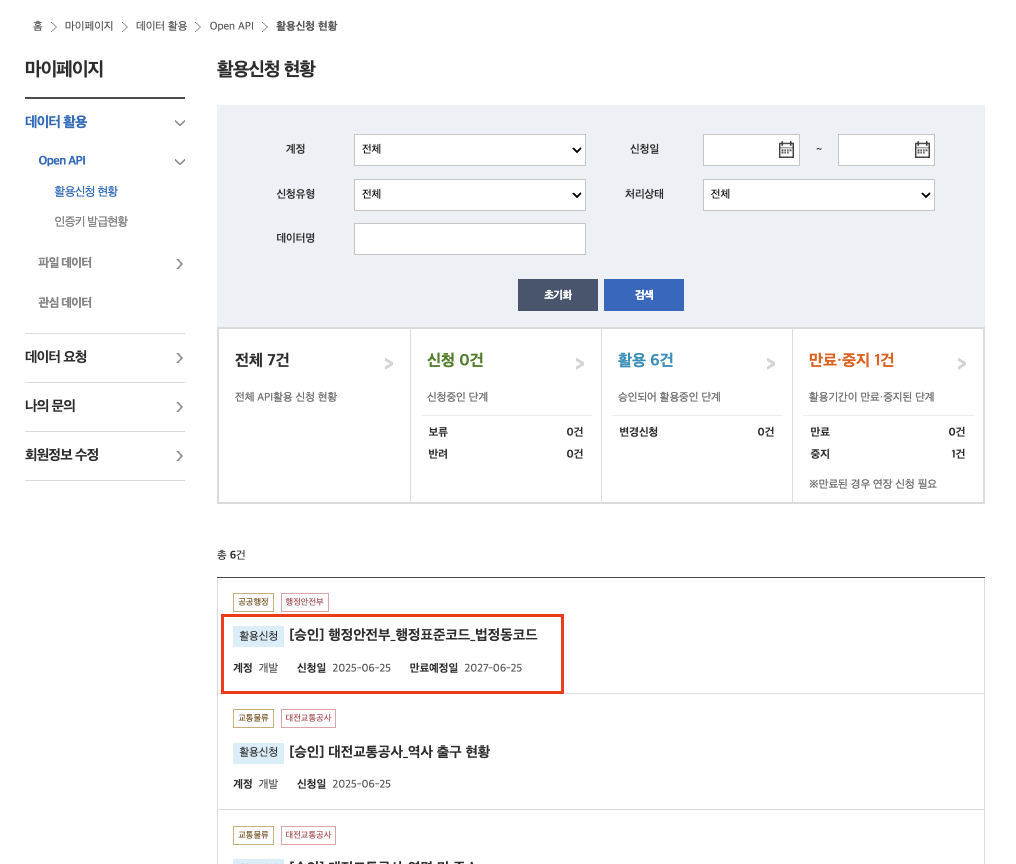
Task: Open the 계정 dropdown
Action: click(470, 150)
